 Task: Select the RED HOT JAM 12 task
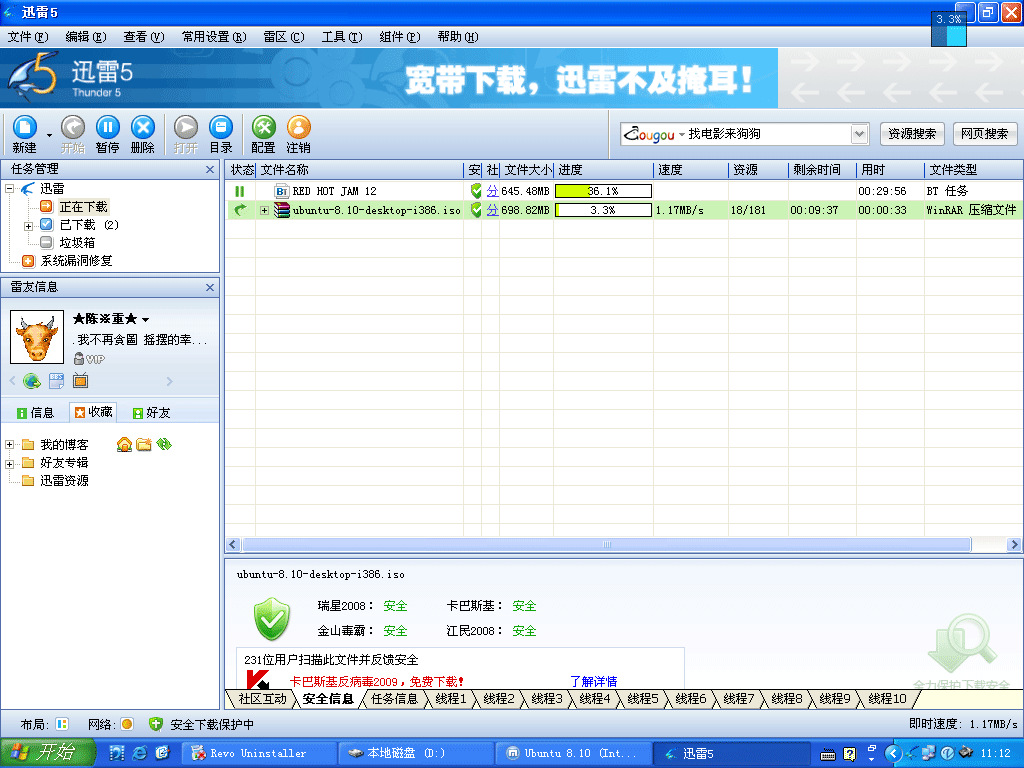(x=334, y=191)
